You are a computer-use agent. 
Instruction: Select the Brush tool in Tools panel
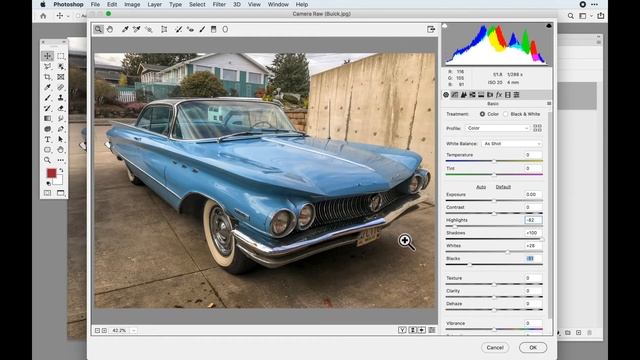click(x=48, y=98)
